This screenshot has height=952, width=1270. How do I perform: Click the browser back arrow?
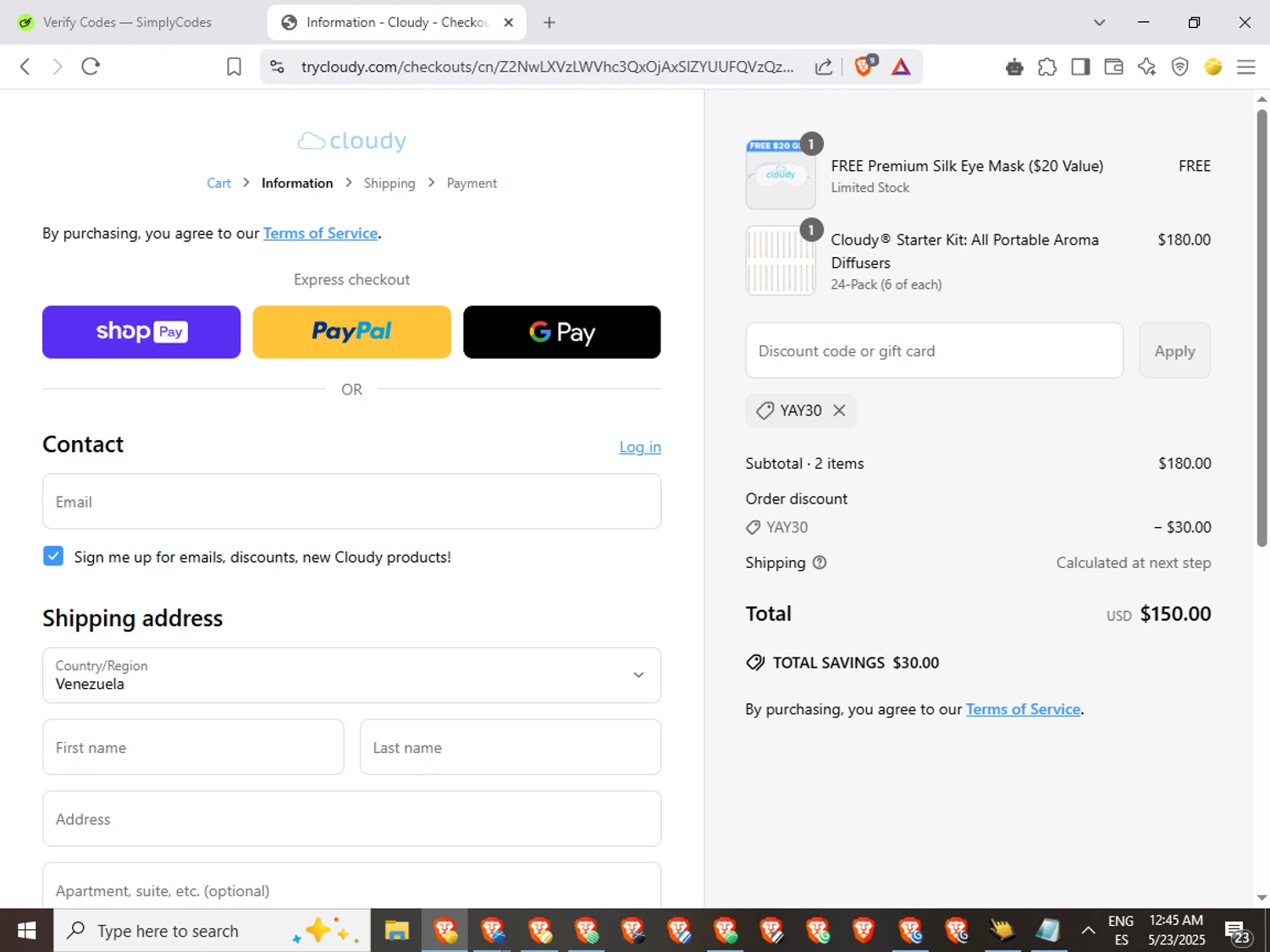click(x=25, y=67)
